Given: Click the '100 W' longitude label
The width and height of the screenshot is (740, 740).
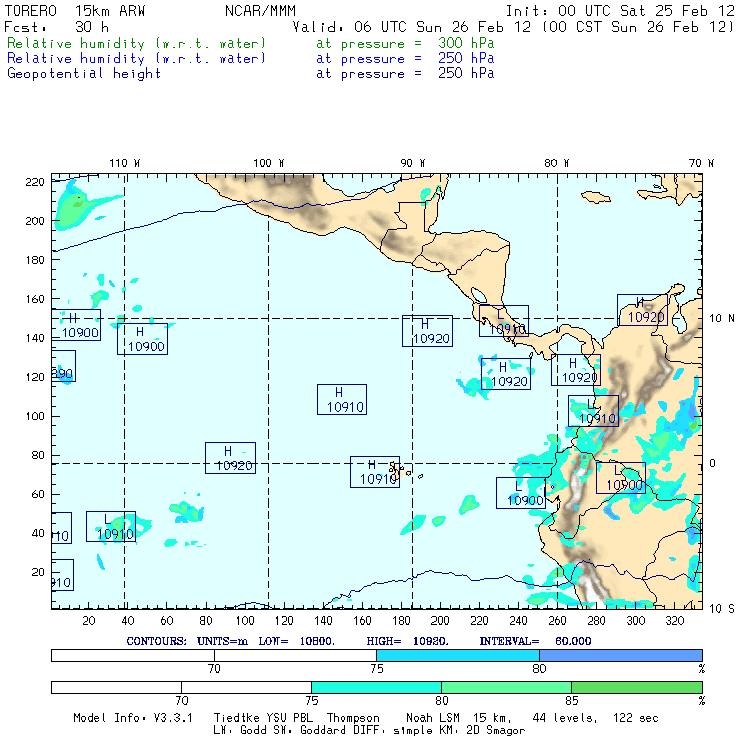Looking at the screenshot, I should pos(269,163).
